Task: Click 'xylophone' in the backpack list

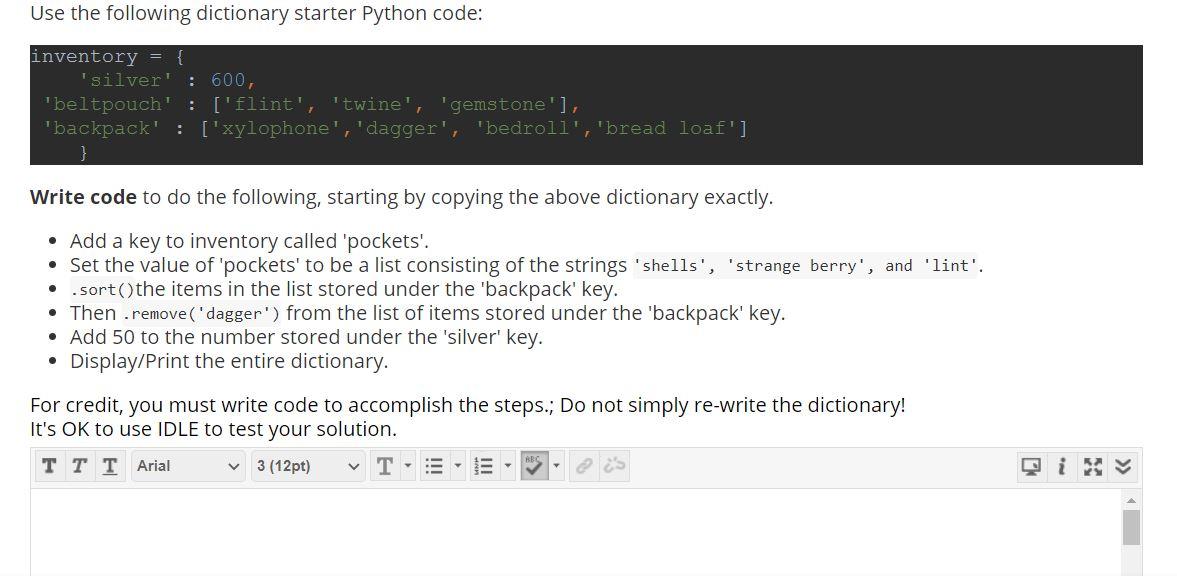Action: [x=276, y=128]
